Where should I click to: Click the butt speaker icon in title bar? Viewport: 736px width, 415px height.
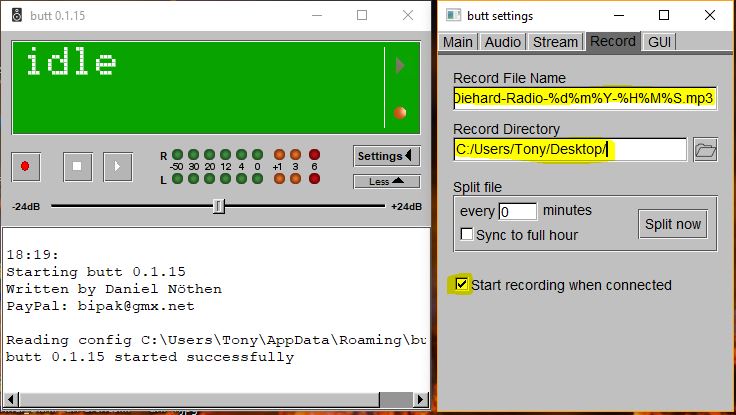(17, 15)
